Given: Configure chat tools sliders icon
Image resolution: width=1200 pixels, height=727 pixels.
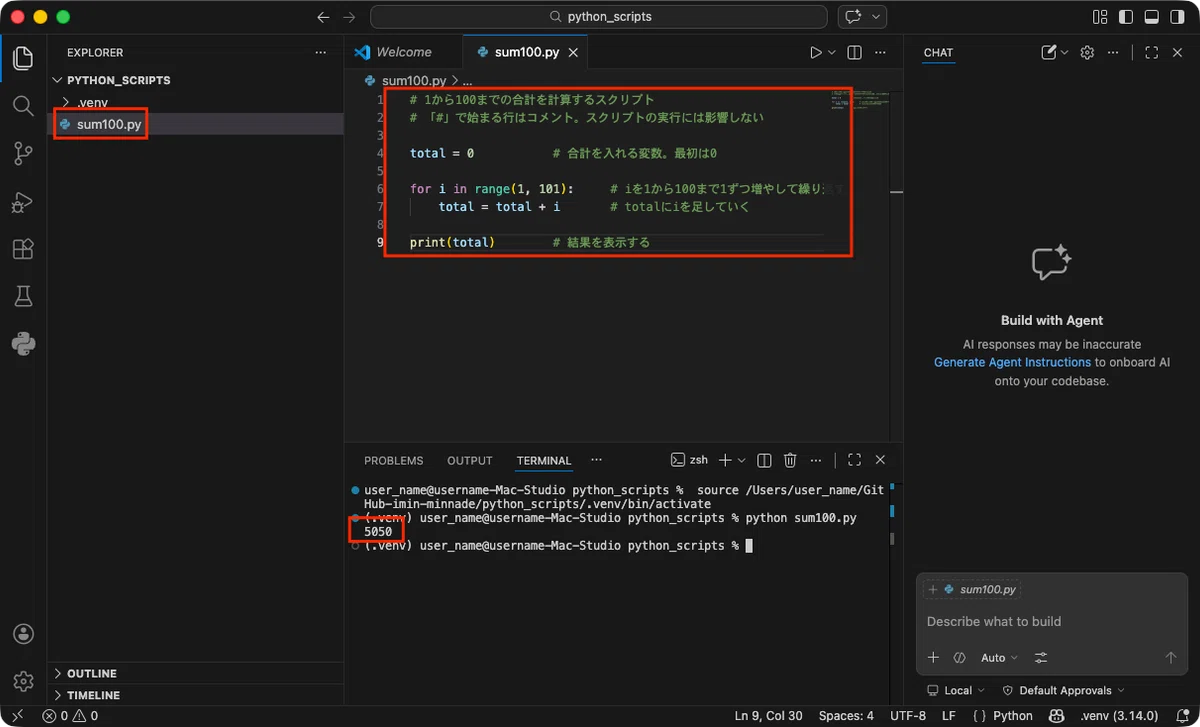Looking at the screenshot, I should click(x=1041, y=658).
